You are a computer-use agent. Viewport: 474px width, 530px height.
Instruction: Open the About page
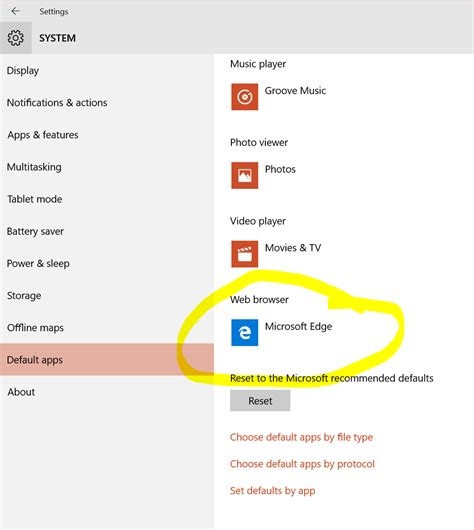click(x=107, y=392)
